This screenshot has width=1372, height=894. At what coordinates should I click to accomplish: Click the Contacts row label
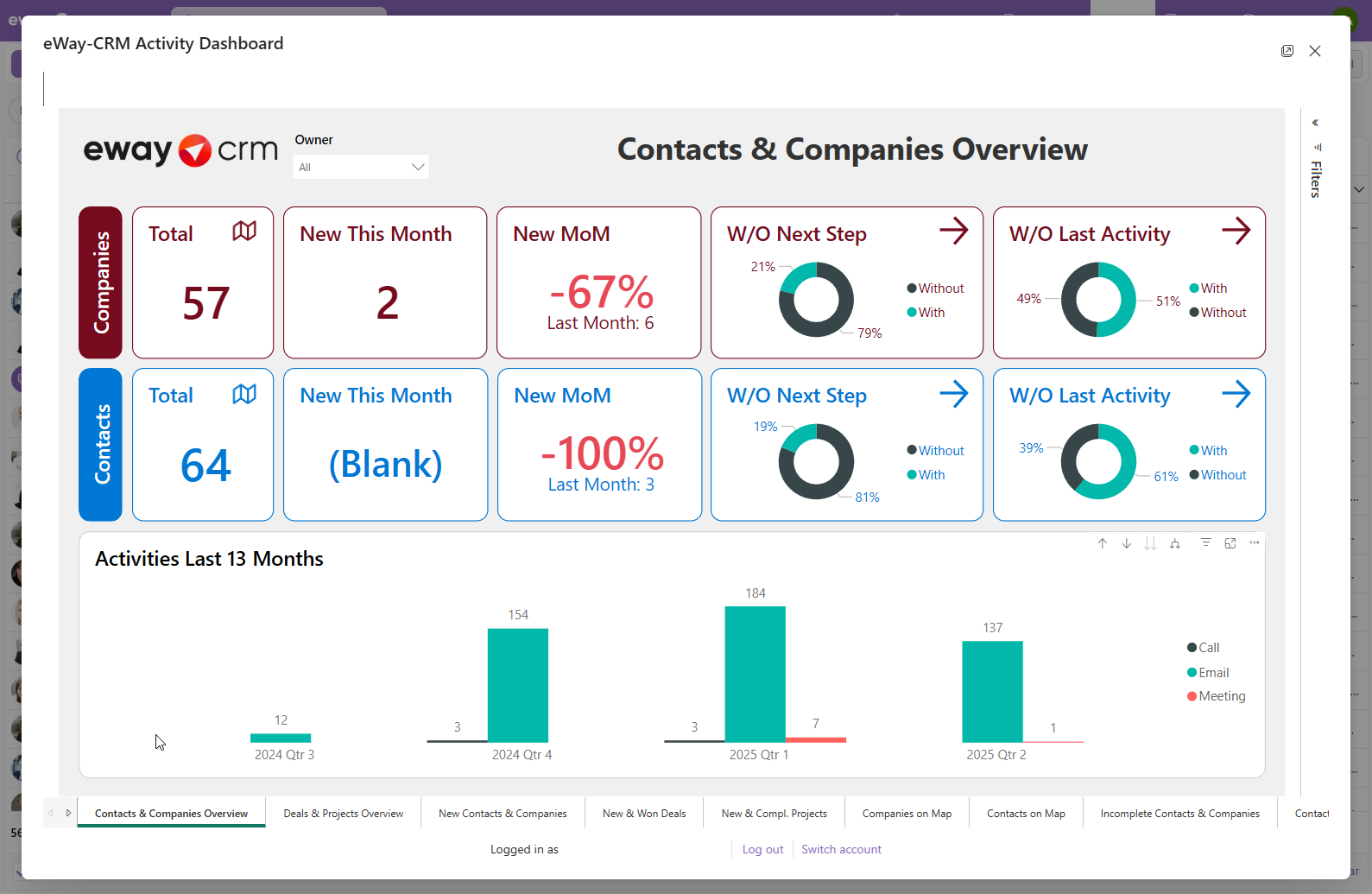click(101, 445)
